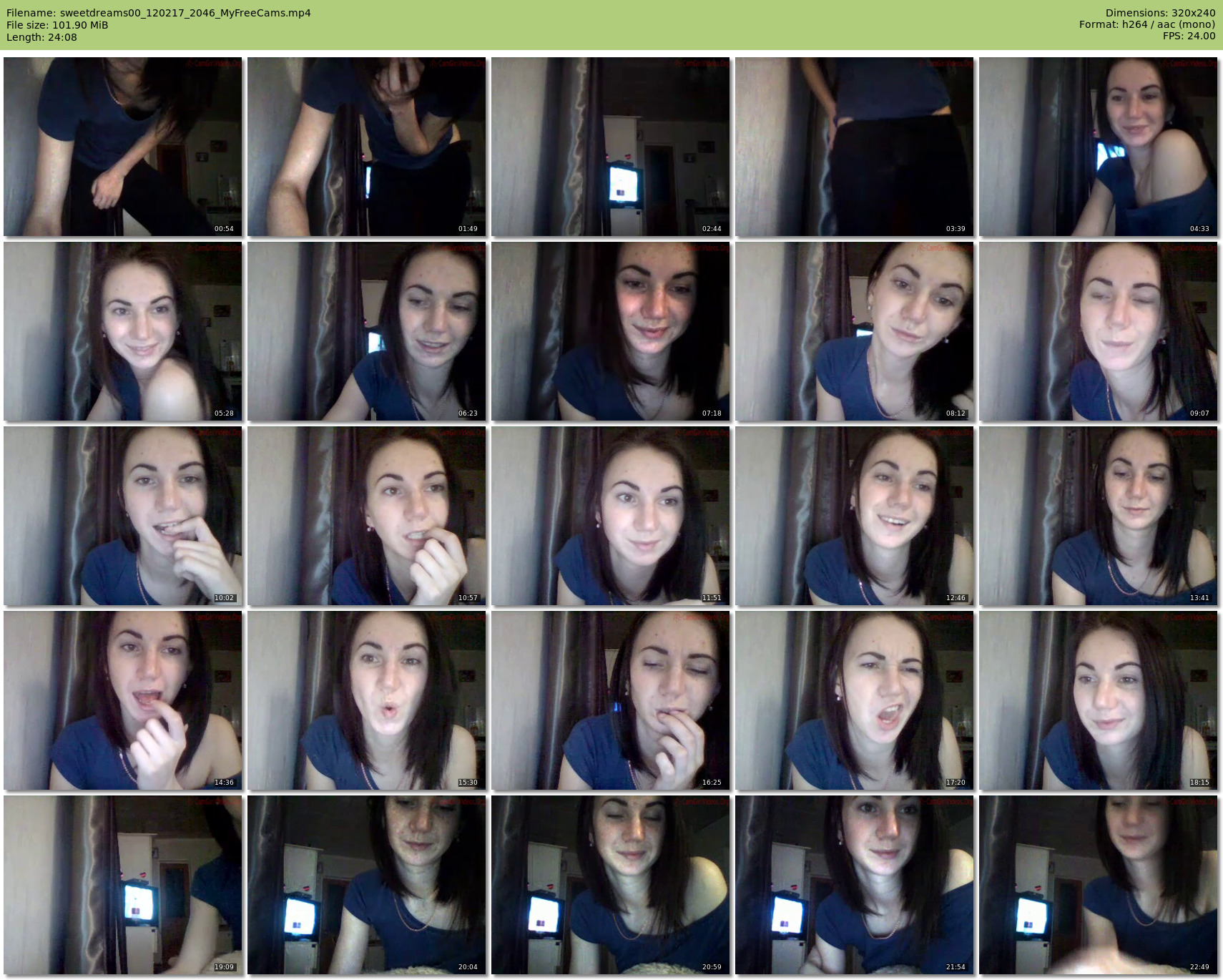
Task: Click the thumbnail timestamped 00:54
Action: [123, 147]
